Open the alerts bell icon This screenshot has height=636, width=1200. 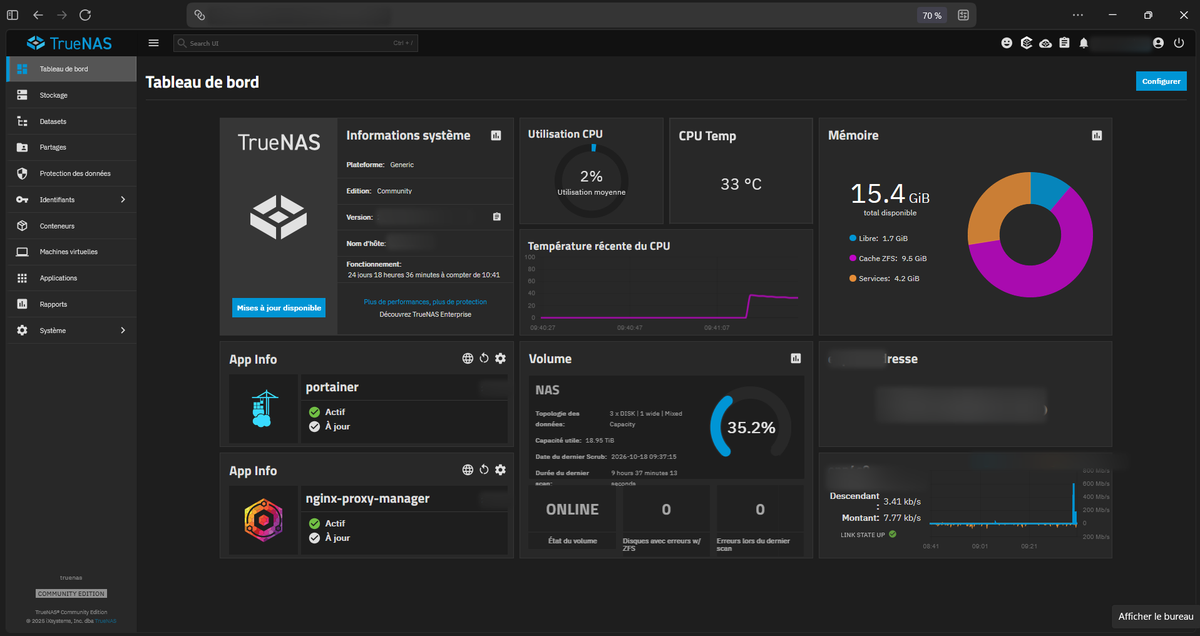(1083, 43)
